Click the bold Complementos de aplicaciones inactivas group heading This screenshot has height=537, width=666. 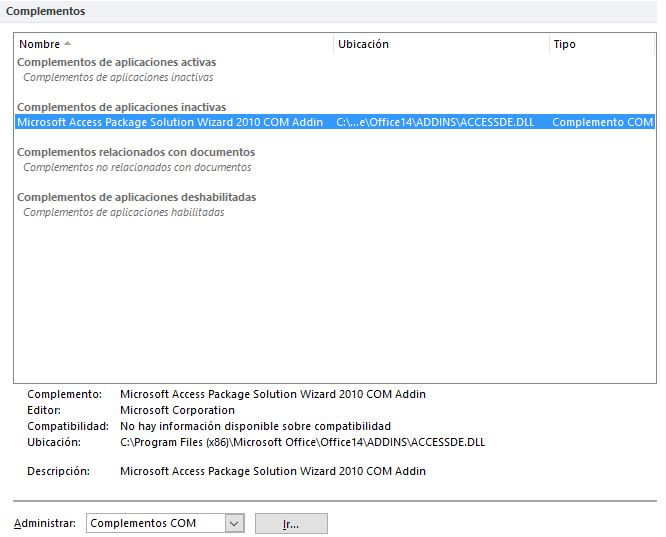click(x=121, y=107)
